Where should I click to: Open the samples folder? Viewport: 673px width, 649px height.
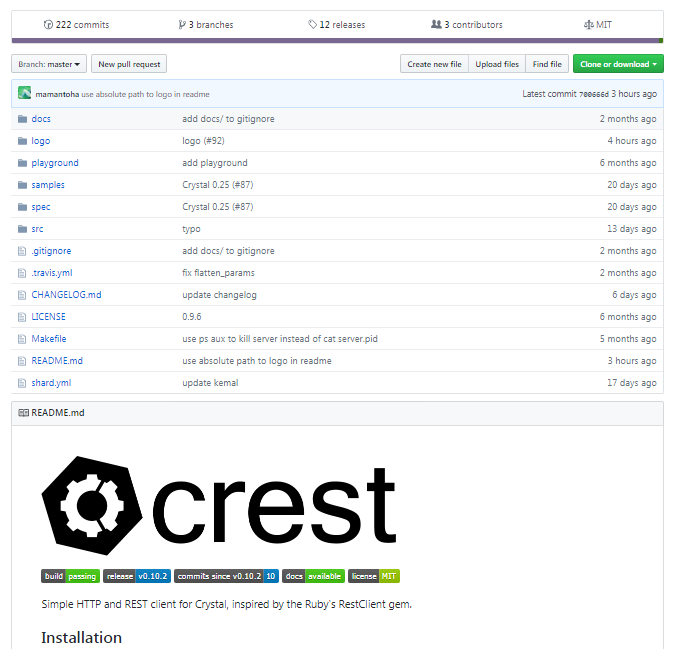tap(48, 185)
